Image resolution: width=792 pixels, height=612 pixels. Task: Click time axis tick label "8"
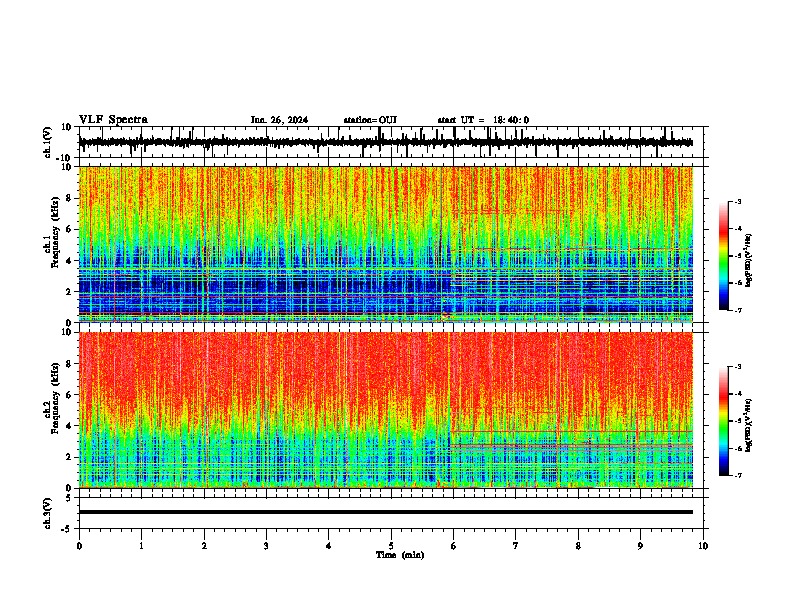578,546
